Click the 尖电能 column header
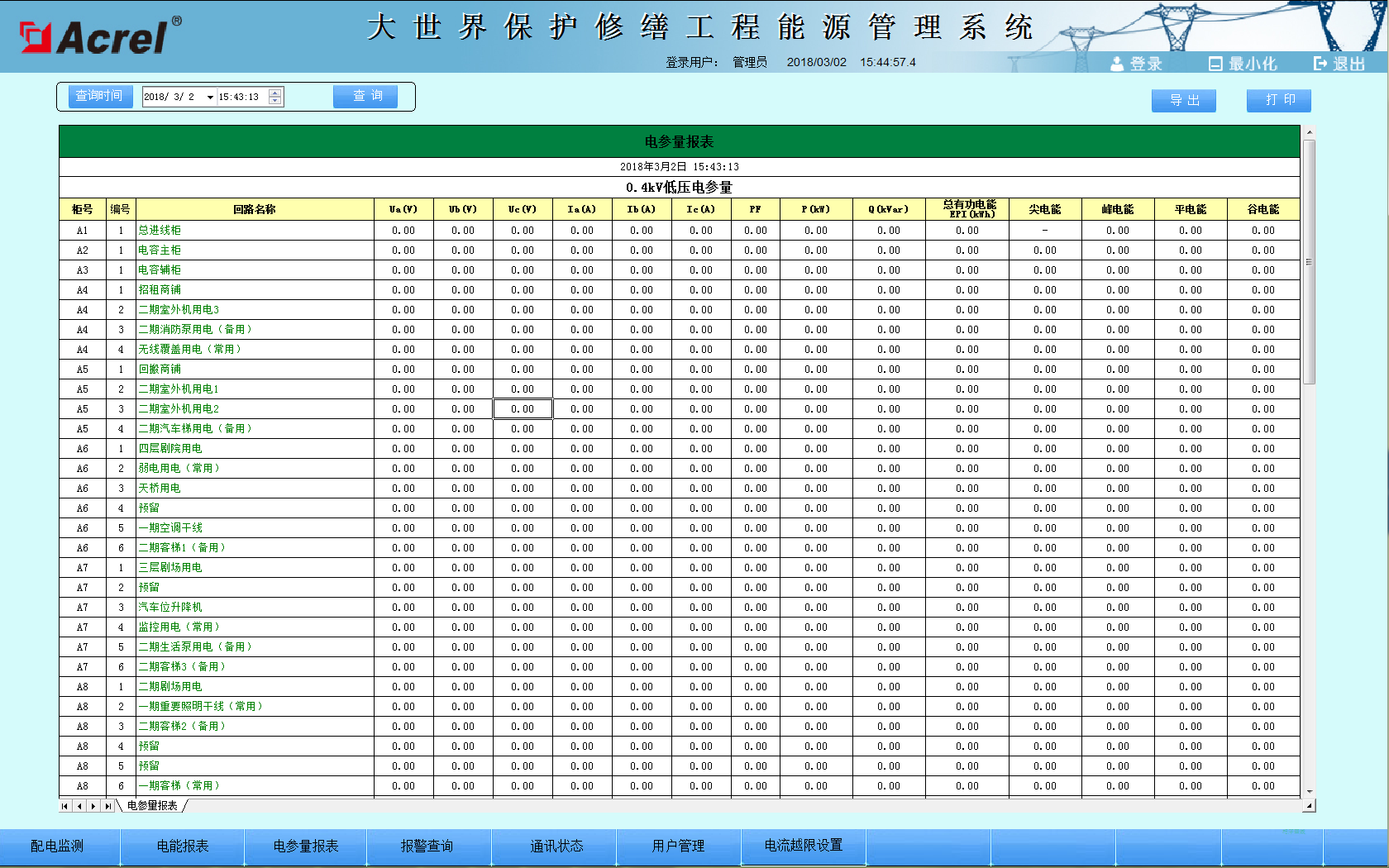This screenshot has height=868, width=1389. pos(1045,210)
